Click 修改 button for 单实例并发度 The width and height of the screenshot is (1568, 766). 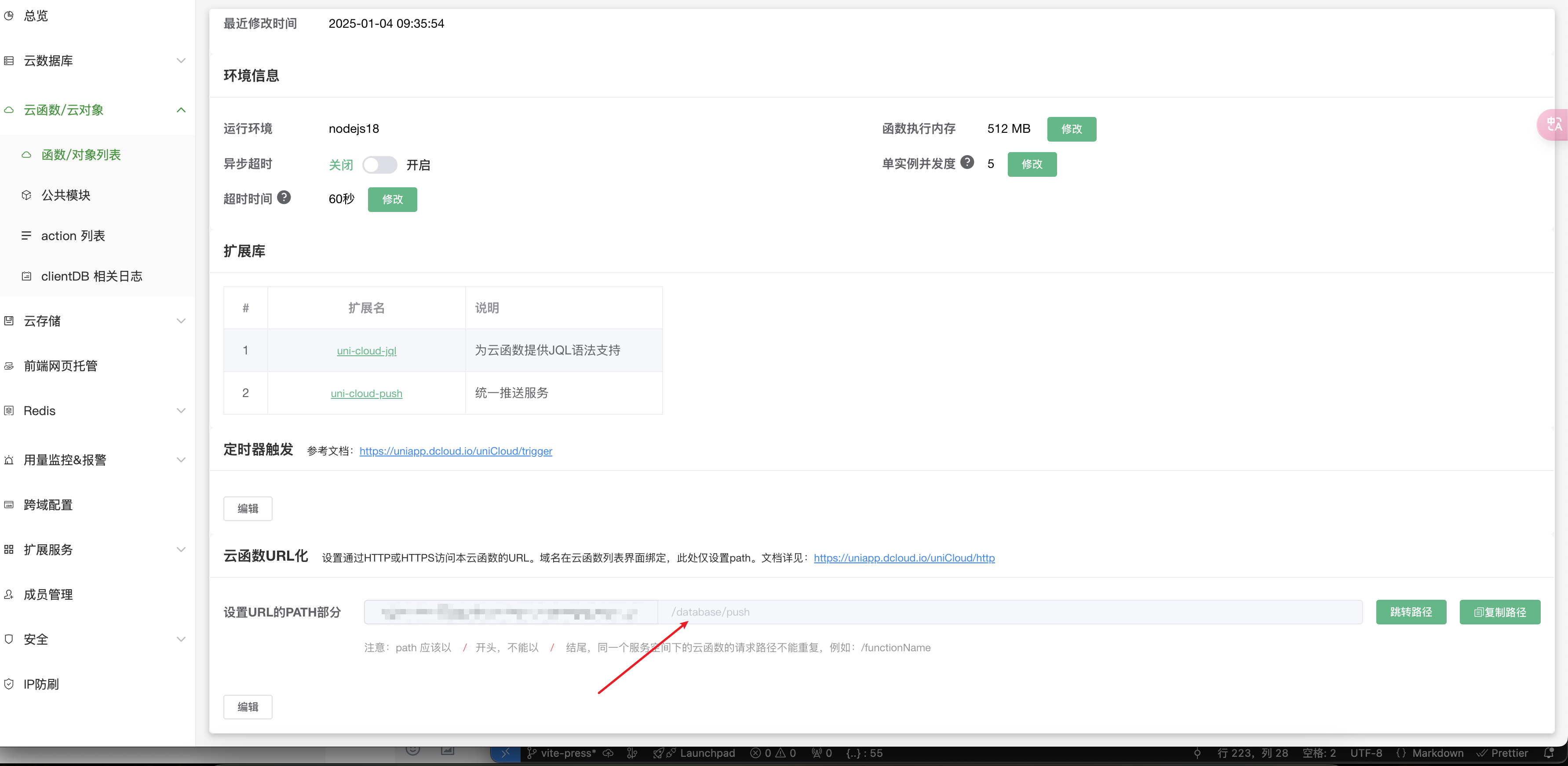click(1032, 164)
